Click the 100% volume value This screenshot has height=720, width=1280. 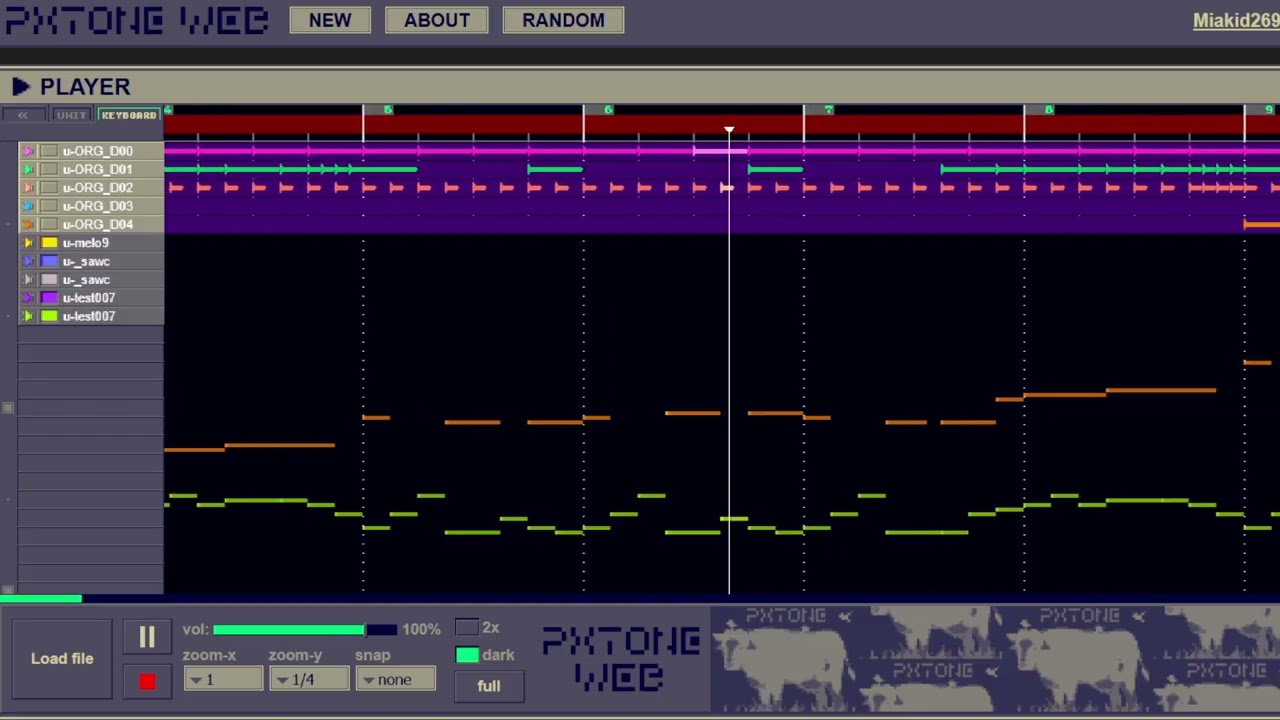pos(421,630)
